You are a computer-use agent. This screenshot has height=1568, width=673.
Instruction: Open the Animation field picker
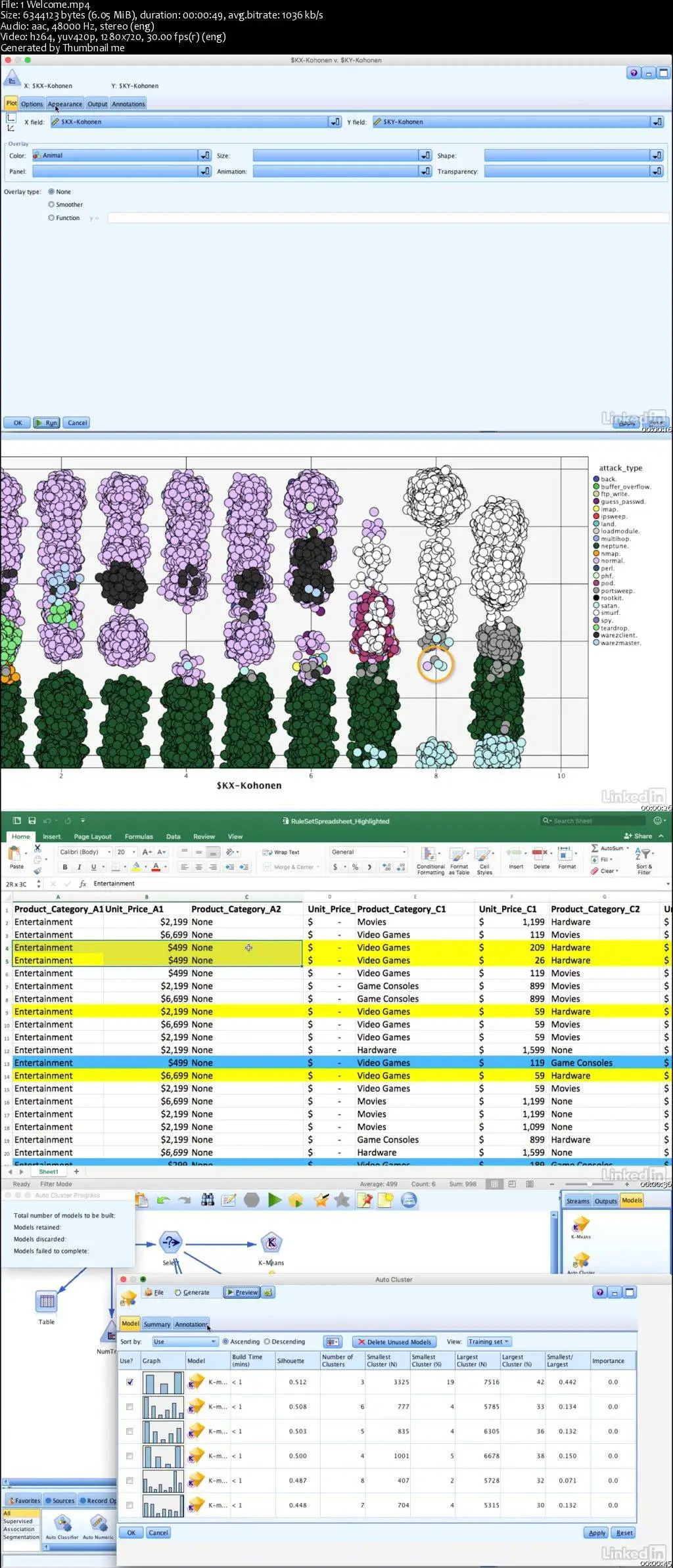click(426, 171)
